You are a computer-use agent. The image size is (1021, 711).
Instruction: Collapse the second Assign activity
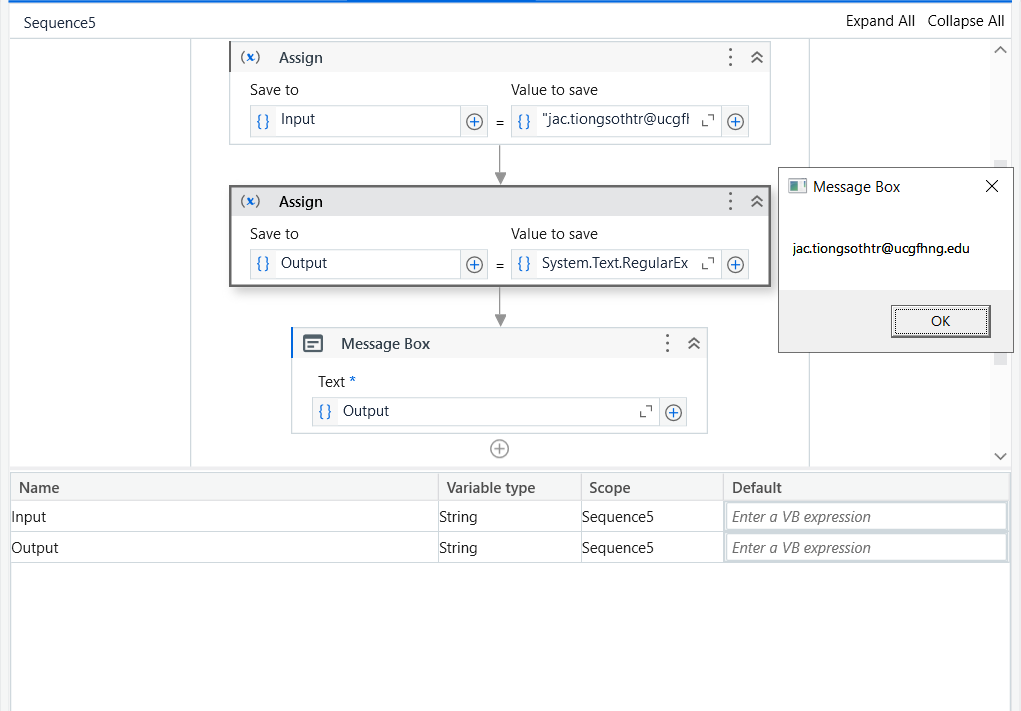click(x=757, y=201)
